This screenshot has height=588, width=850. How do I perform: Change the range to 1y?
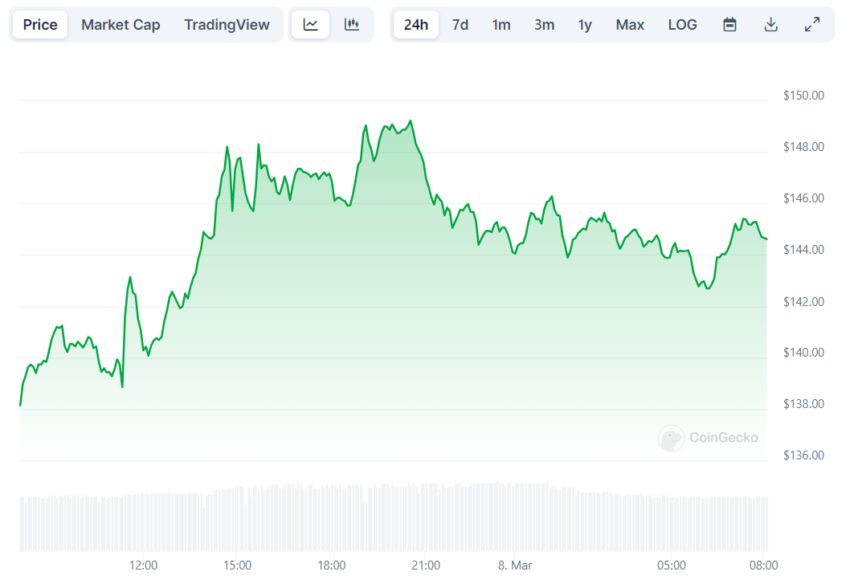click(585, 25)
